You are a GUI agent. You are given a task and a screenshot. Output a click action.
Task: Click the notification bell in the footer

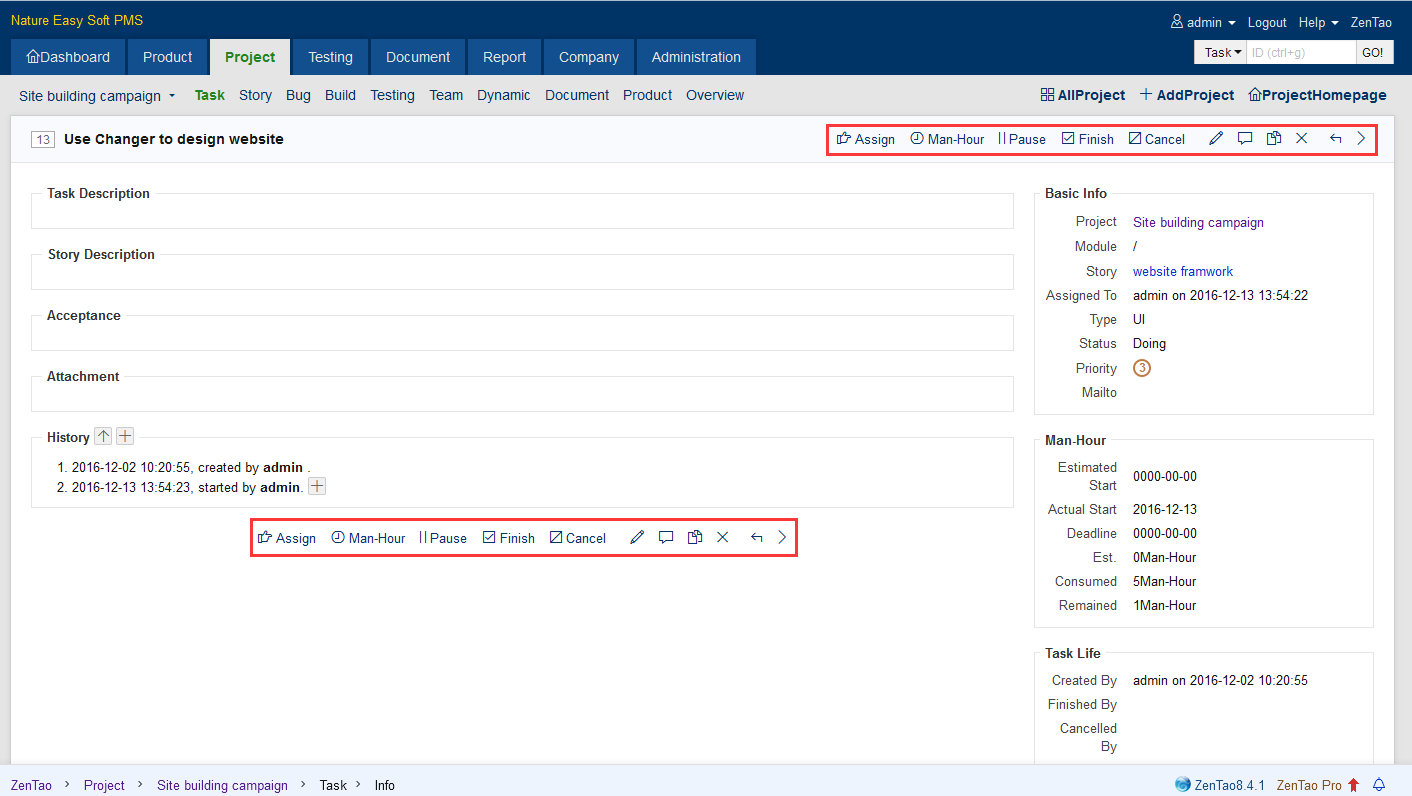tap(1379, 785)
